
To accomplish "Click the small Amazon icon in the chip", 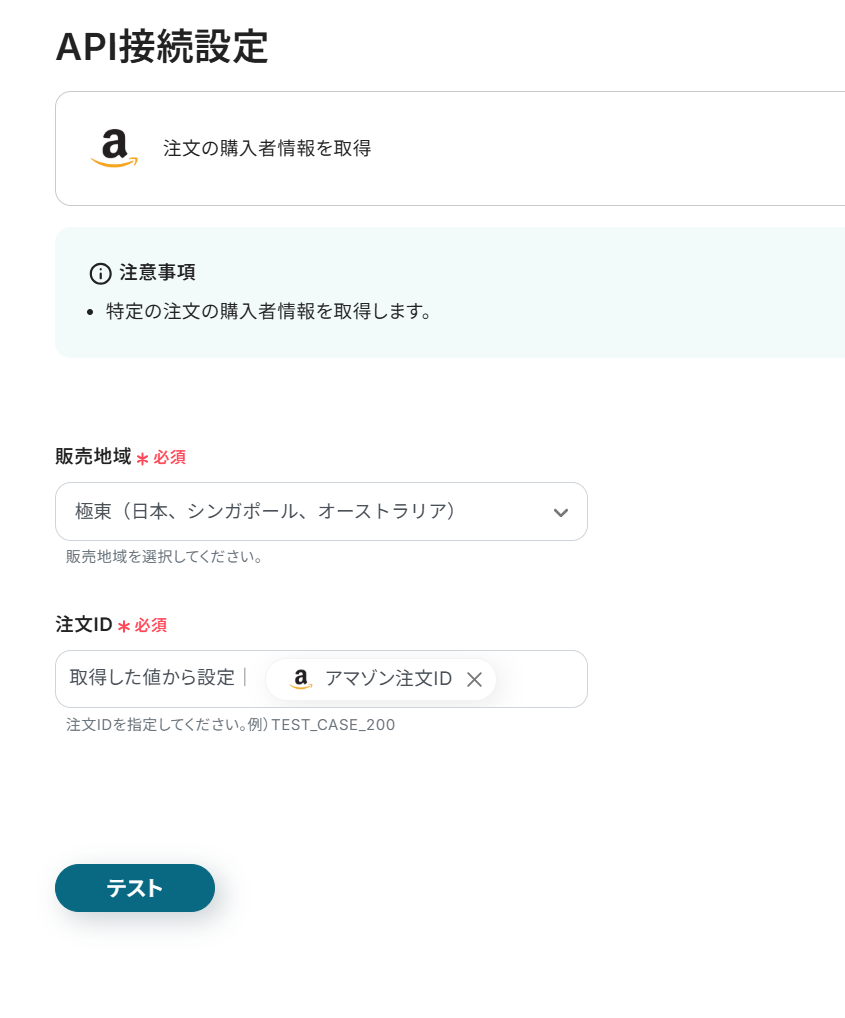I will (300, 679).
